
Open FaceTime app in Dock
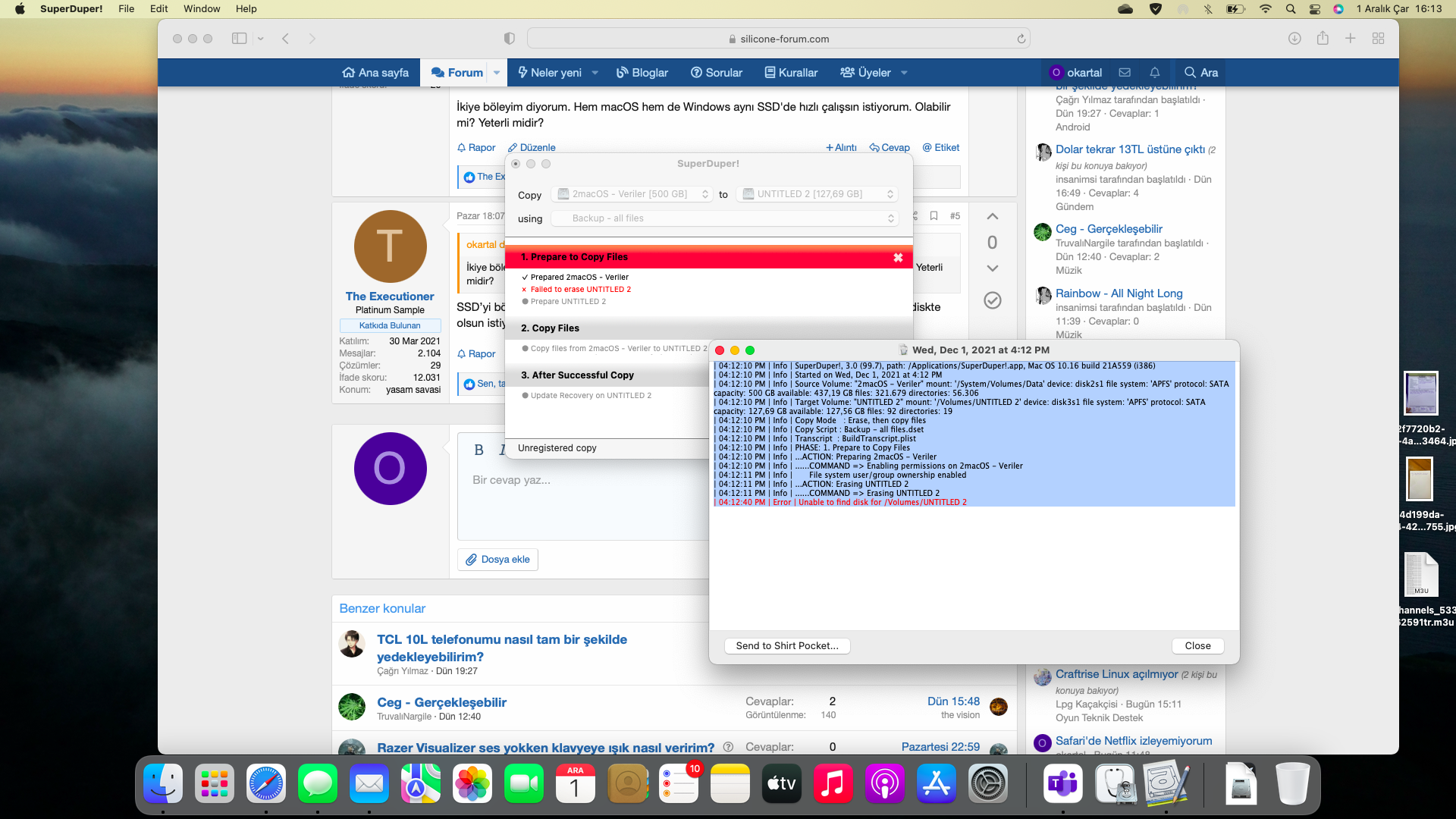524,783
